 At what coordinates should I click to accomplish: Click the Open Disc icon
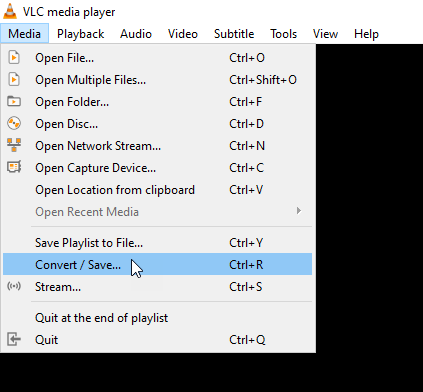pyautogui.click(x=14, y=123)
